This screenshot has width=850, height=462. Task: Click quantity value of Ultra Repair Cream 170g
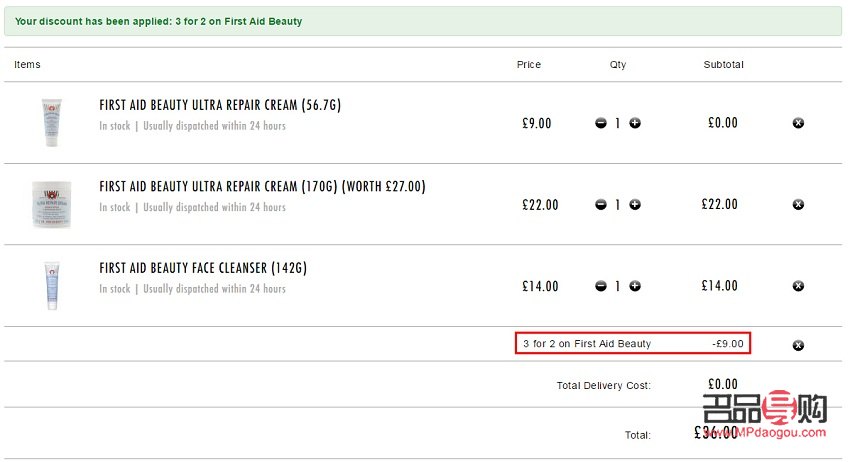618,205
